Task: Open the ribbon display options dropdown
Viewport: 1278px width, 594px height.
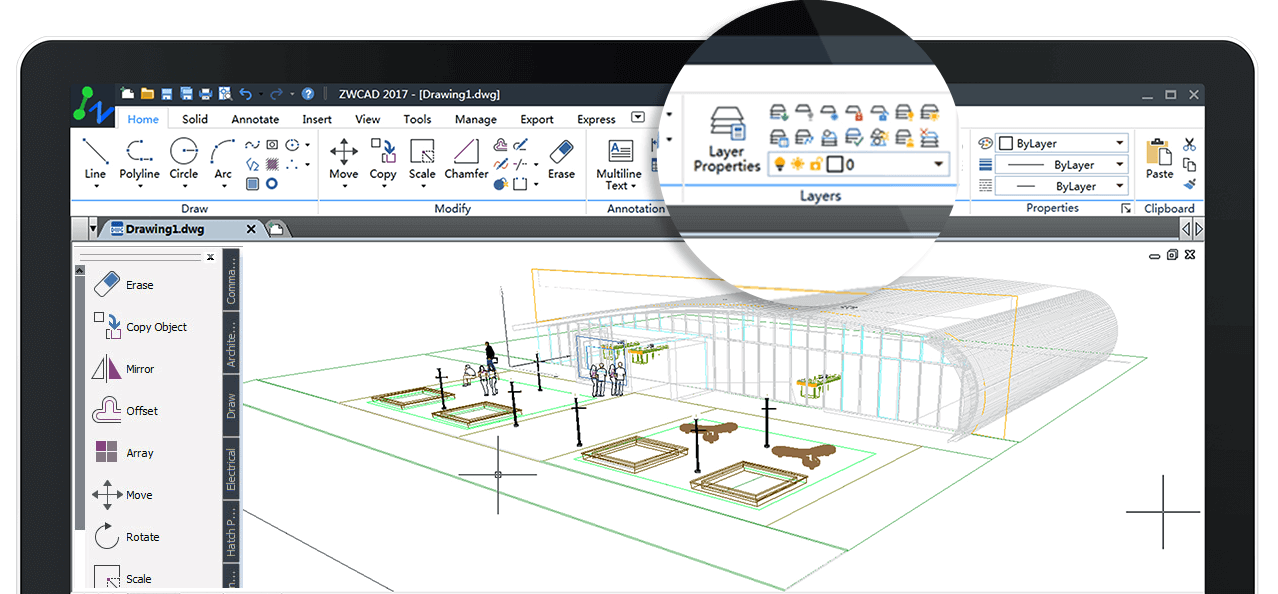Action: pos(638,118)
